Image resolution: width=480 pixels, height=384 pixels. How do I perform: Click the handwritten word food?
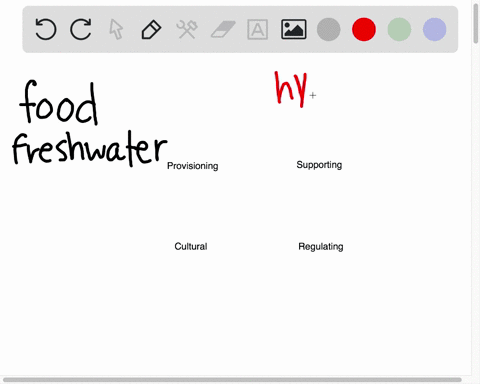pyautogui.click(x=59, y=102)
